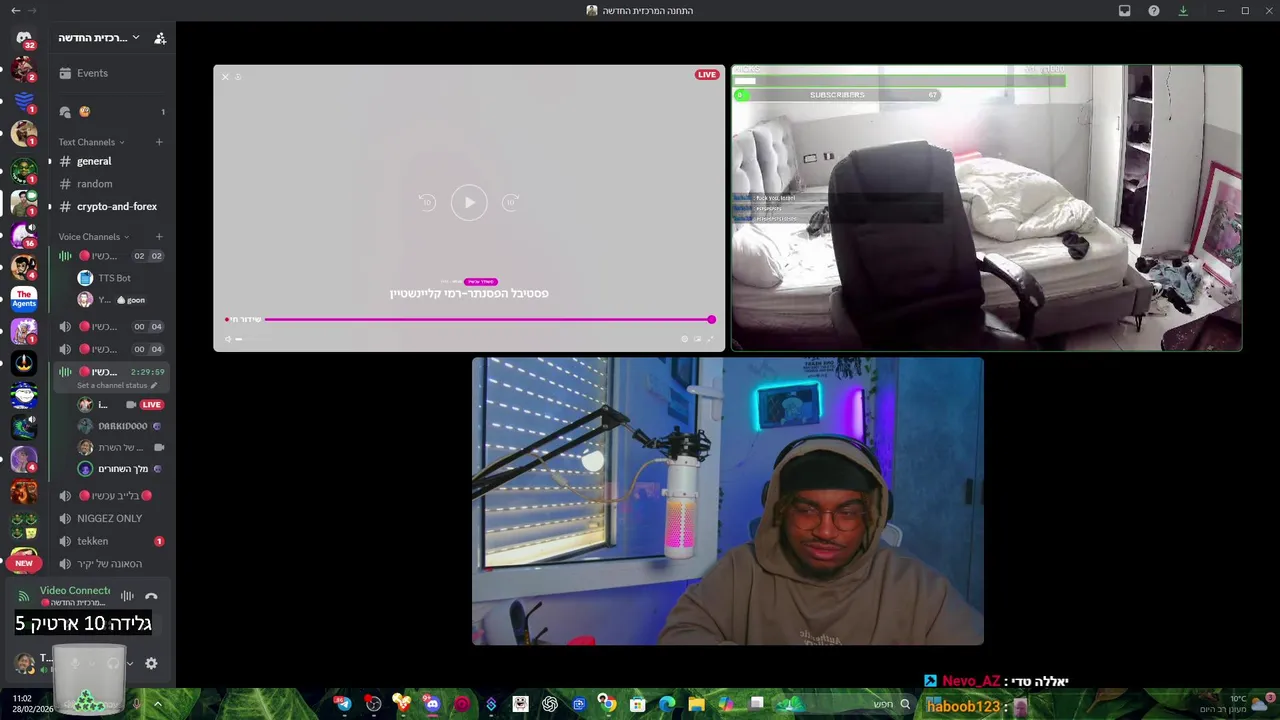Screen dimensions: 1280x720
Task: Open File Explorer from the taskbar
Action: (x=696, y=704)
